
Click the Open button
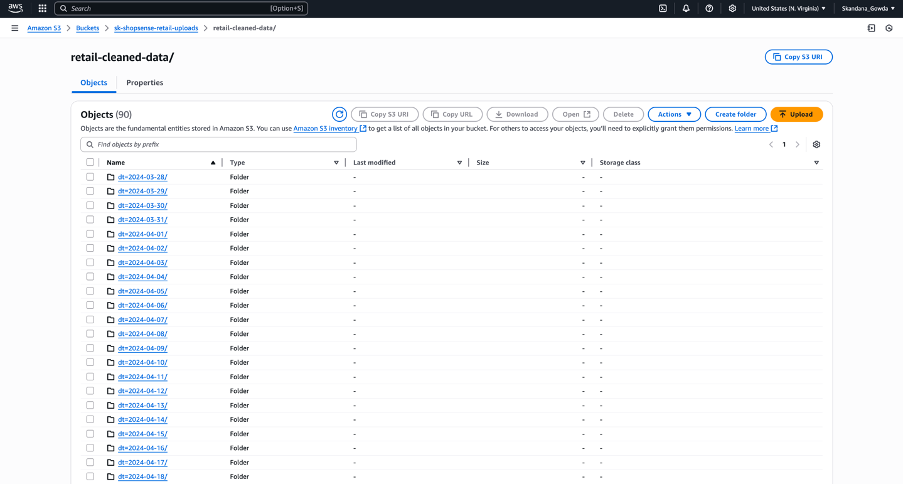pos(575,114)
